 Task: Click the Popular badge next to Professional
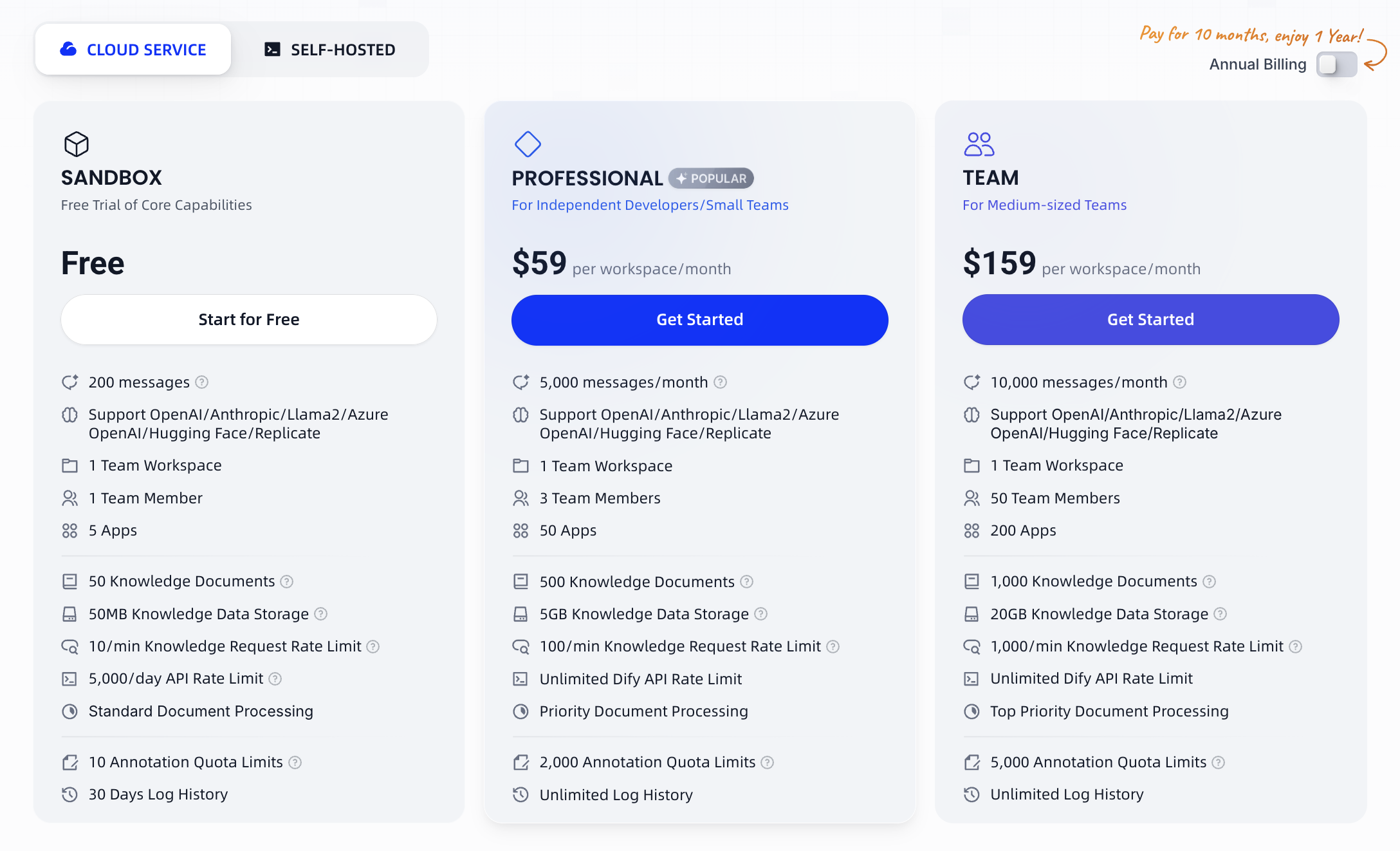click(x=712, y=178)
